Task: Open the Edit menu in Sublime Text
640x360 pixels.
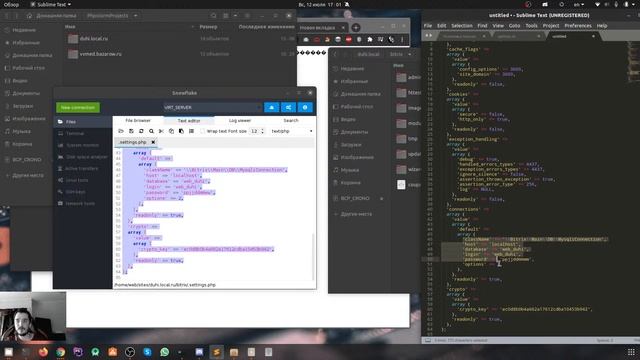Action: tap(442, 25)
